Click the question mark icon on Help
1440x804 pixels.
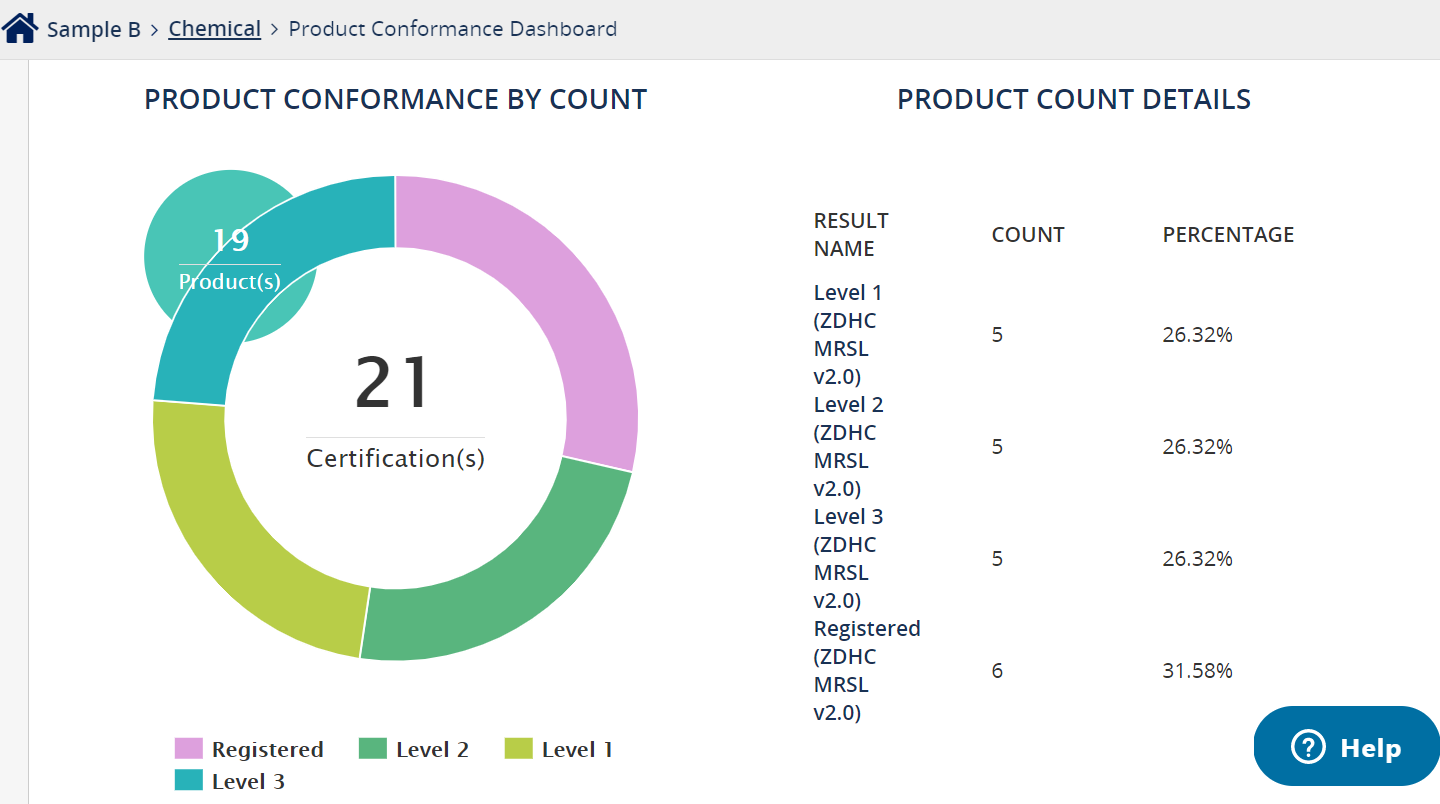click(x=1308, y=747)
